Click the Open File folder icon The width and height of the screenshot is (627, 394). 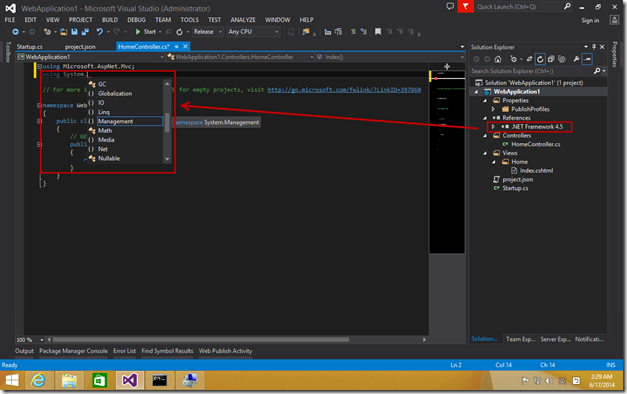[64, 32]
